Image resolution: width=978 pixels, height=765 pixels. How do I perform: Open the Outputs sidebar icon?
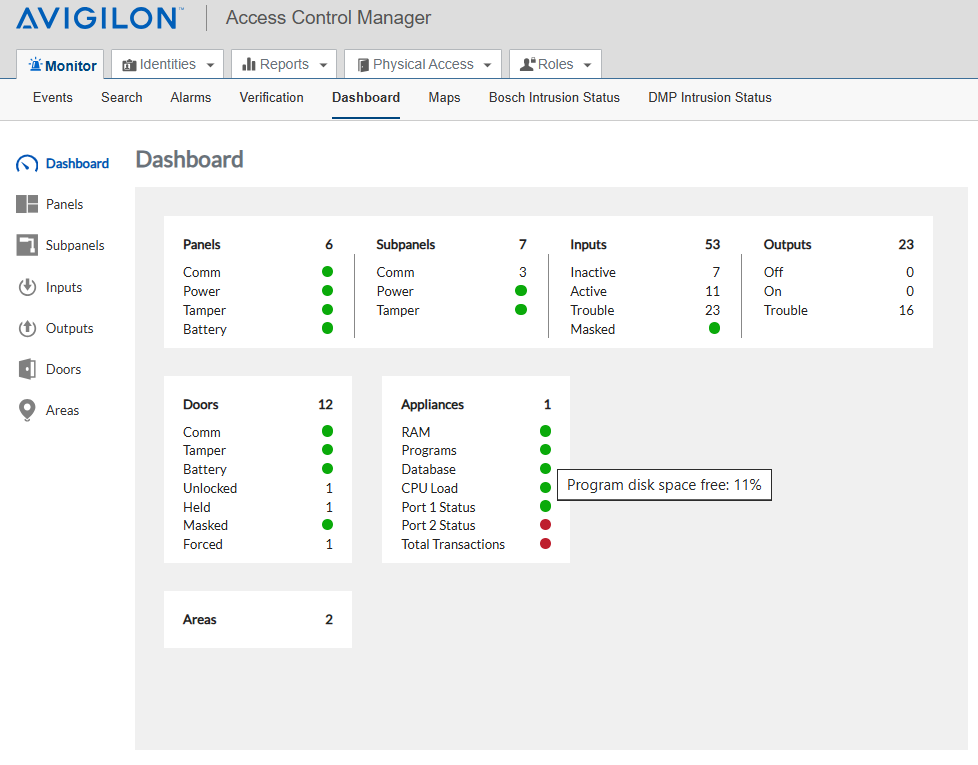(27, 328)
